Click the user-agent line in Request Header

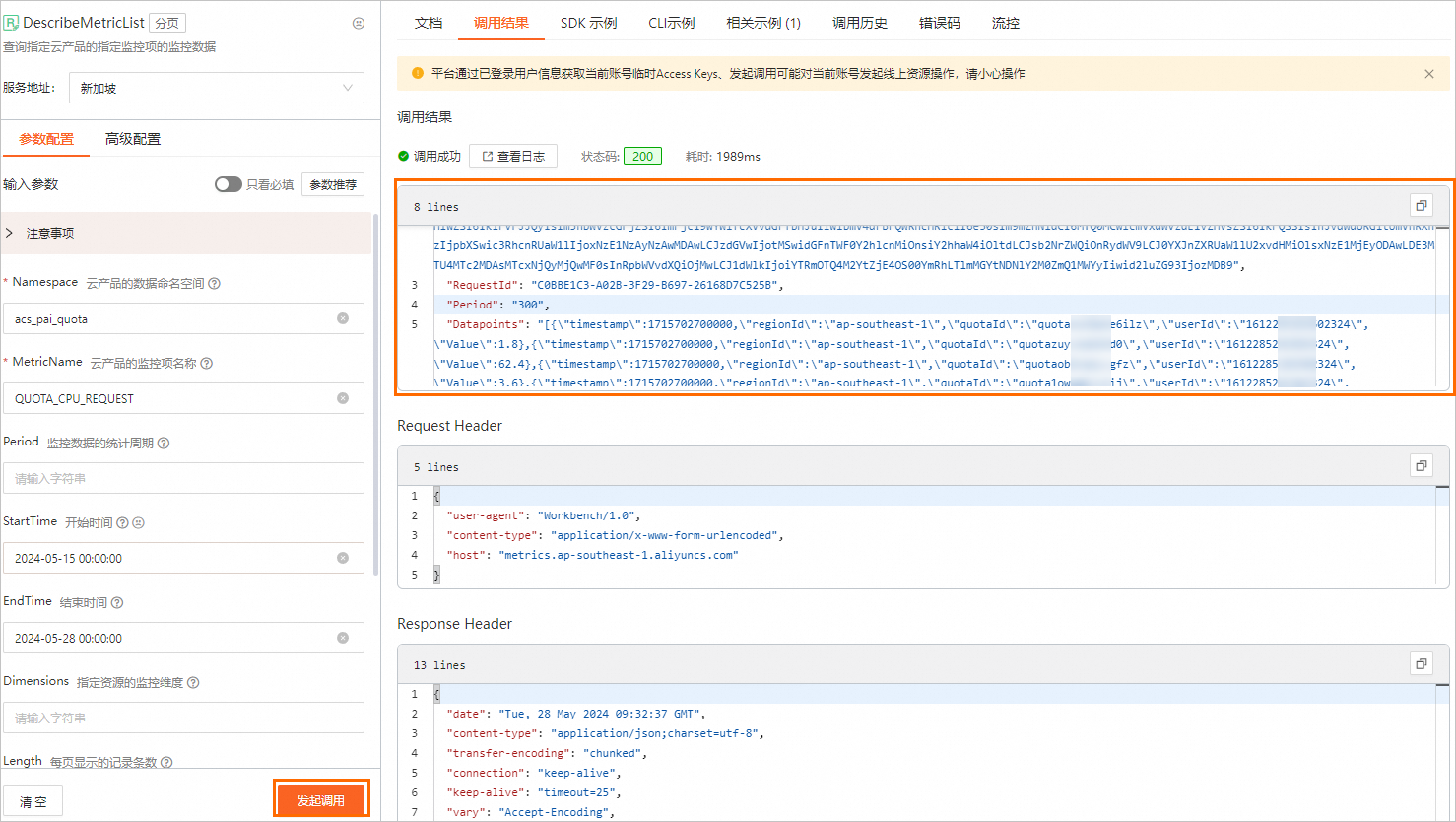click(x=544, y=515)
